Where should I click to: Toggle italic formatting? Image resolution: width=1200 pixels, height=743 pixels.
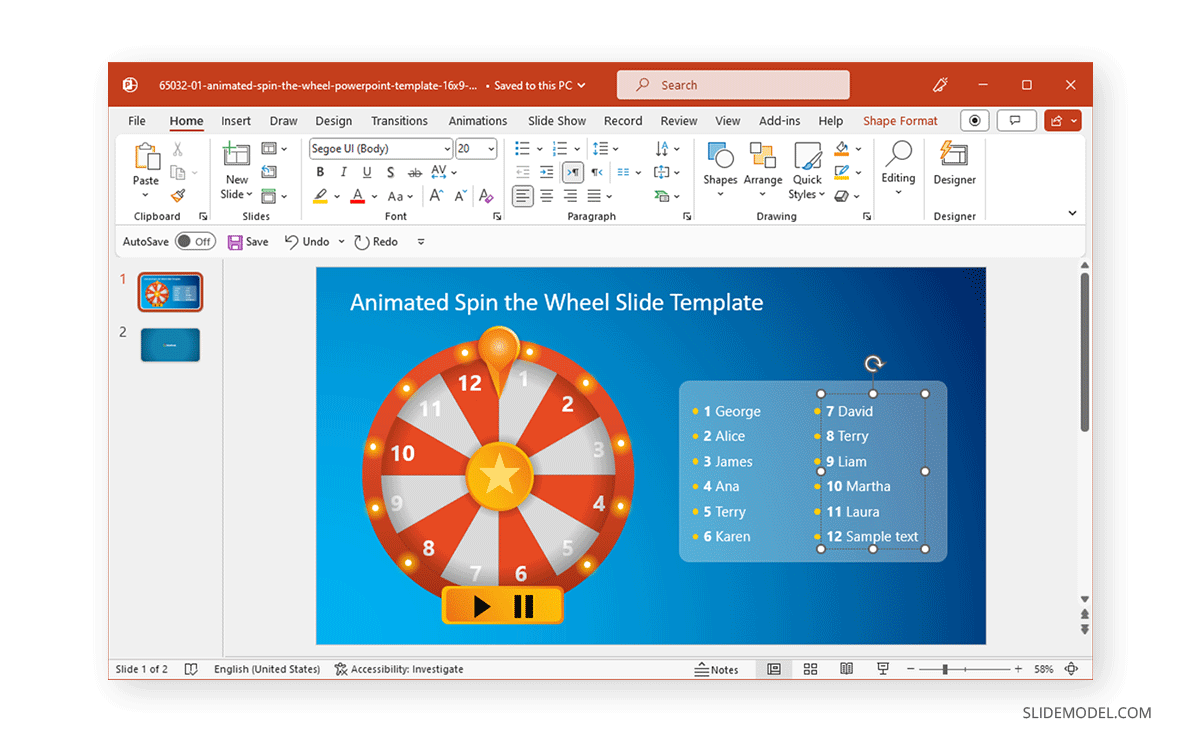point(343,171)
